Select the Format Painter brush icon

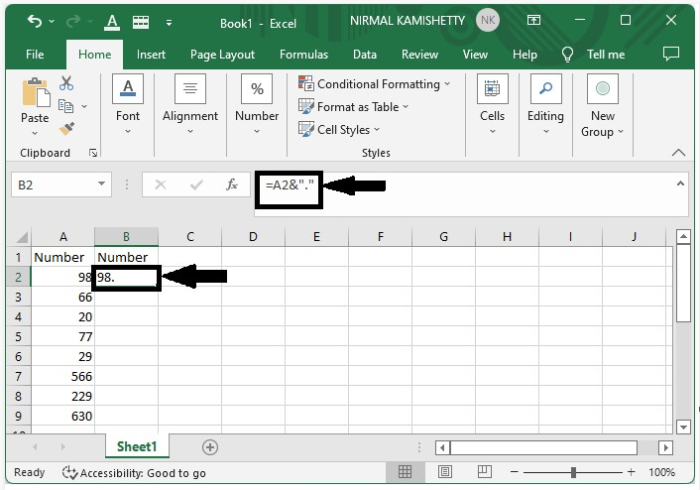tap(67, 128)
